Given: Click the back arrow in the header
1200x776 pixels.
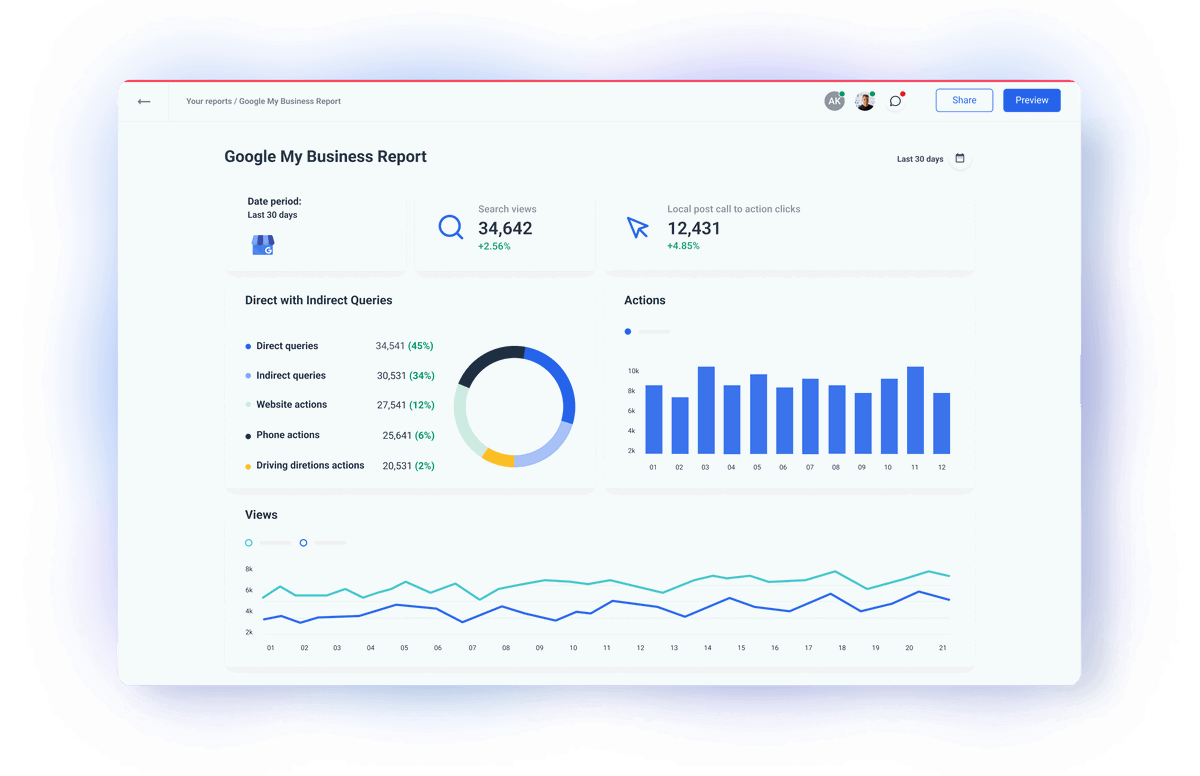Looking at the screenshot, I should click(x=143, y=101).
